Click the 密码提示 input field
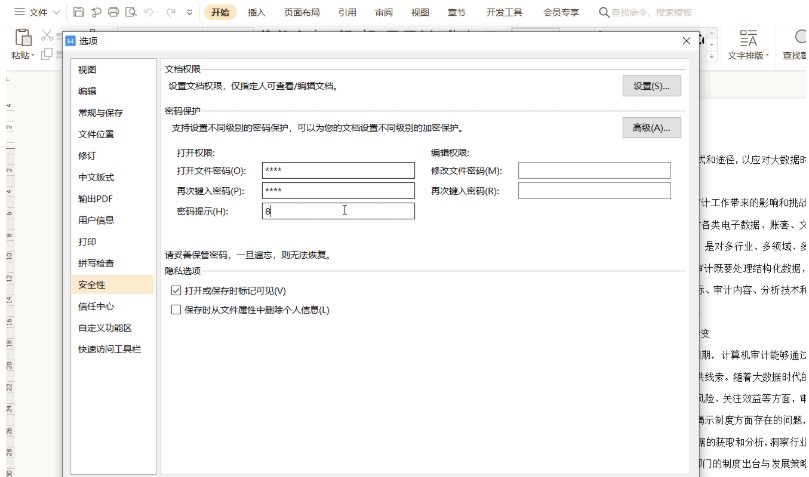 click(x=338, y=211)
